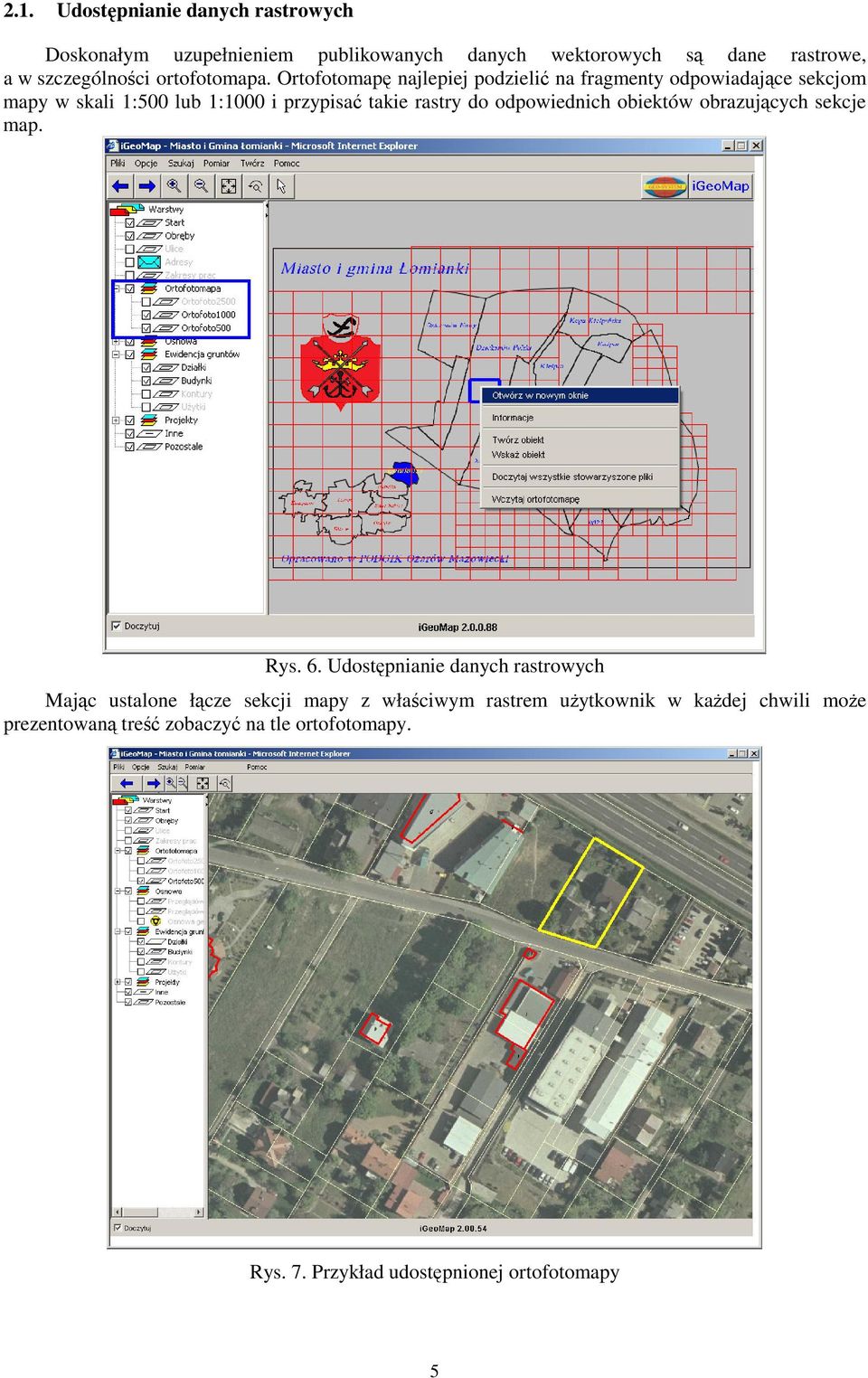This screenshot has width=868, height=1378.
Task: Choose 'Wczytaj ortofotomapę' from context menu
Action: click(x=580, y=499)
